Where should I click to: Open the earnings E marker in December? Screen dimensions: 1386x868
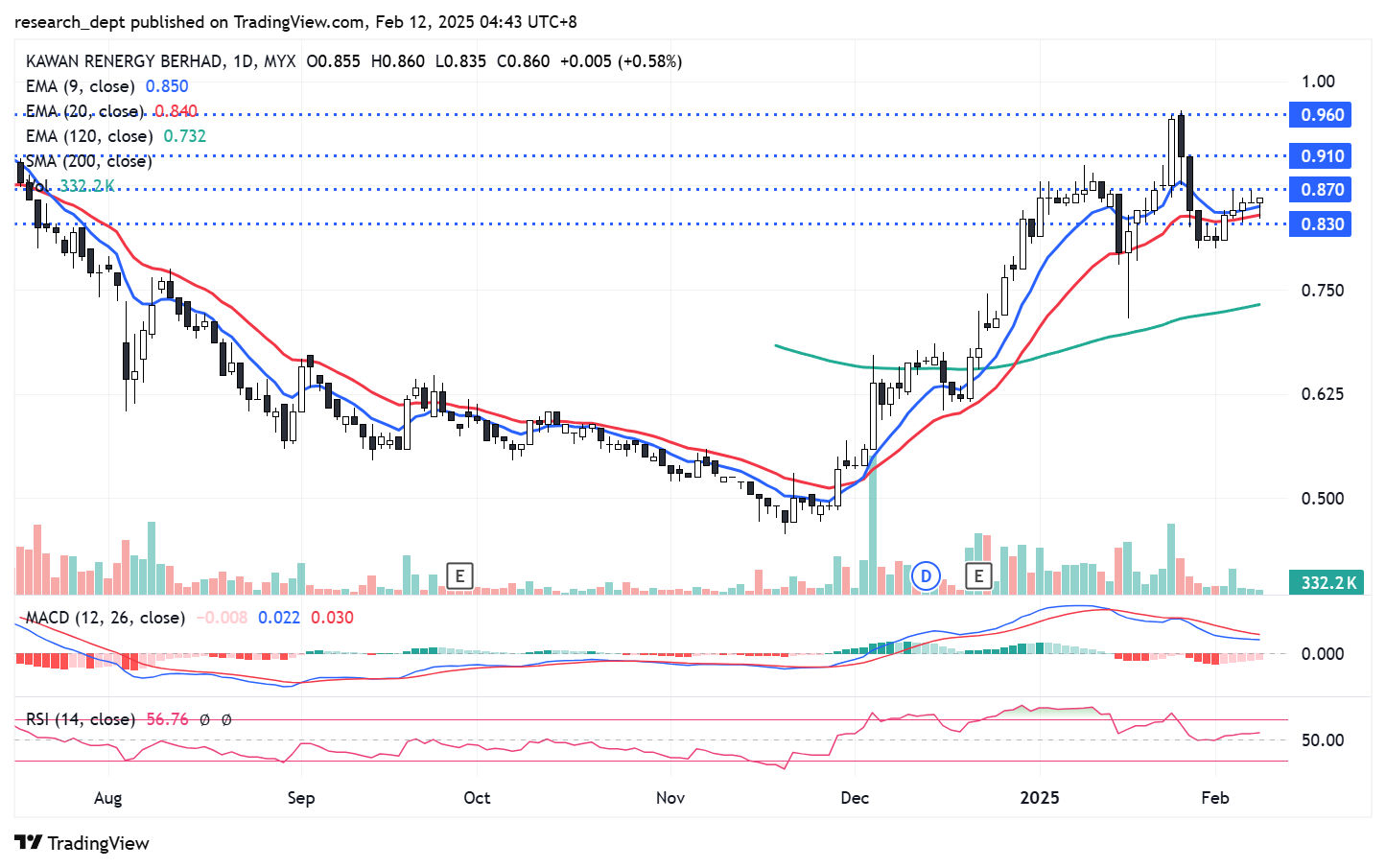point(978,576)
